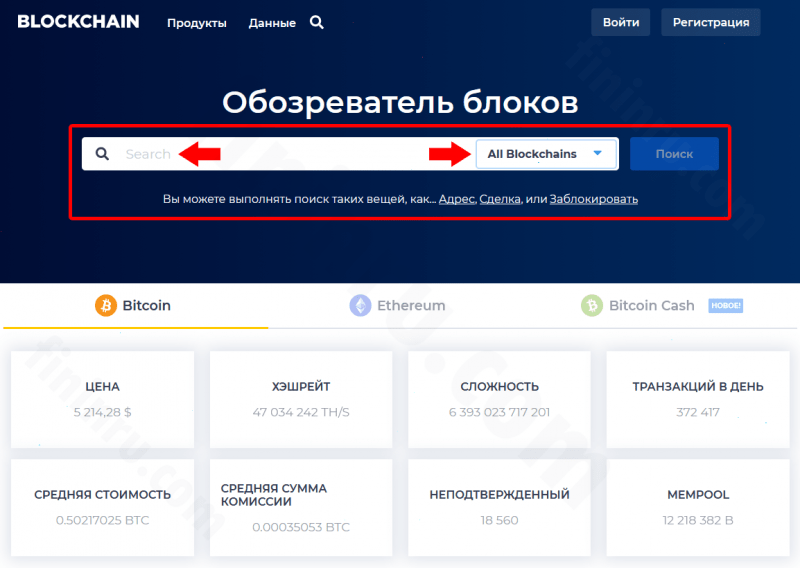Switch to the Bitcoin tab
Viewport: 800px width, 568px height.
point(136,306)
